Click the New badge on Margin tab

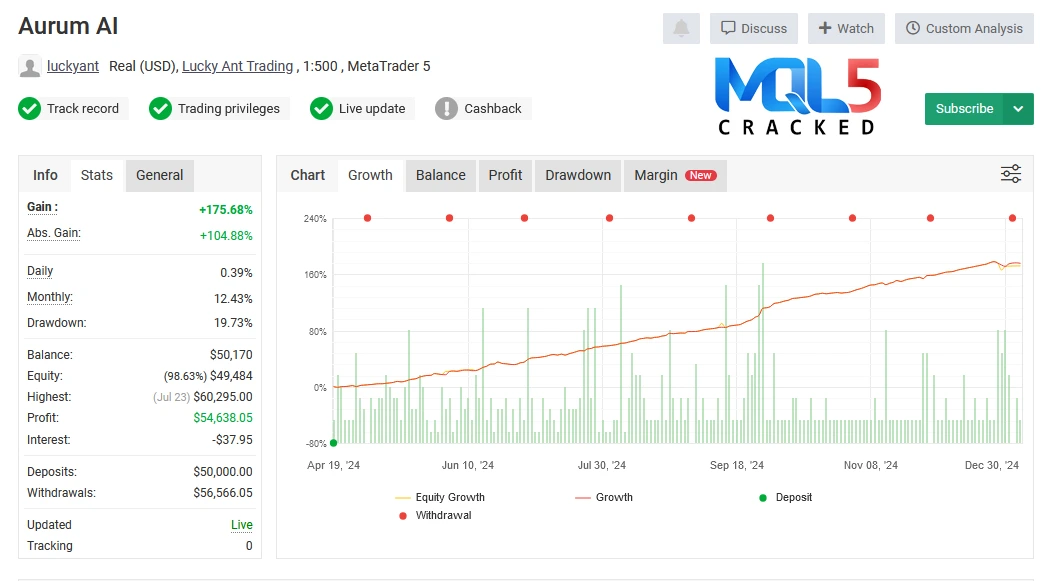coord(700,175)
